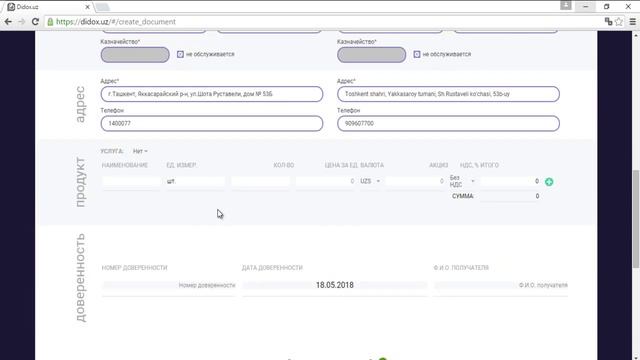
Task: Click the 'Кол-во' column header
Action: (x=284, y=165)
